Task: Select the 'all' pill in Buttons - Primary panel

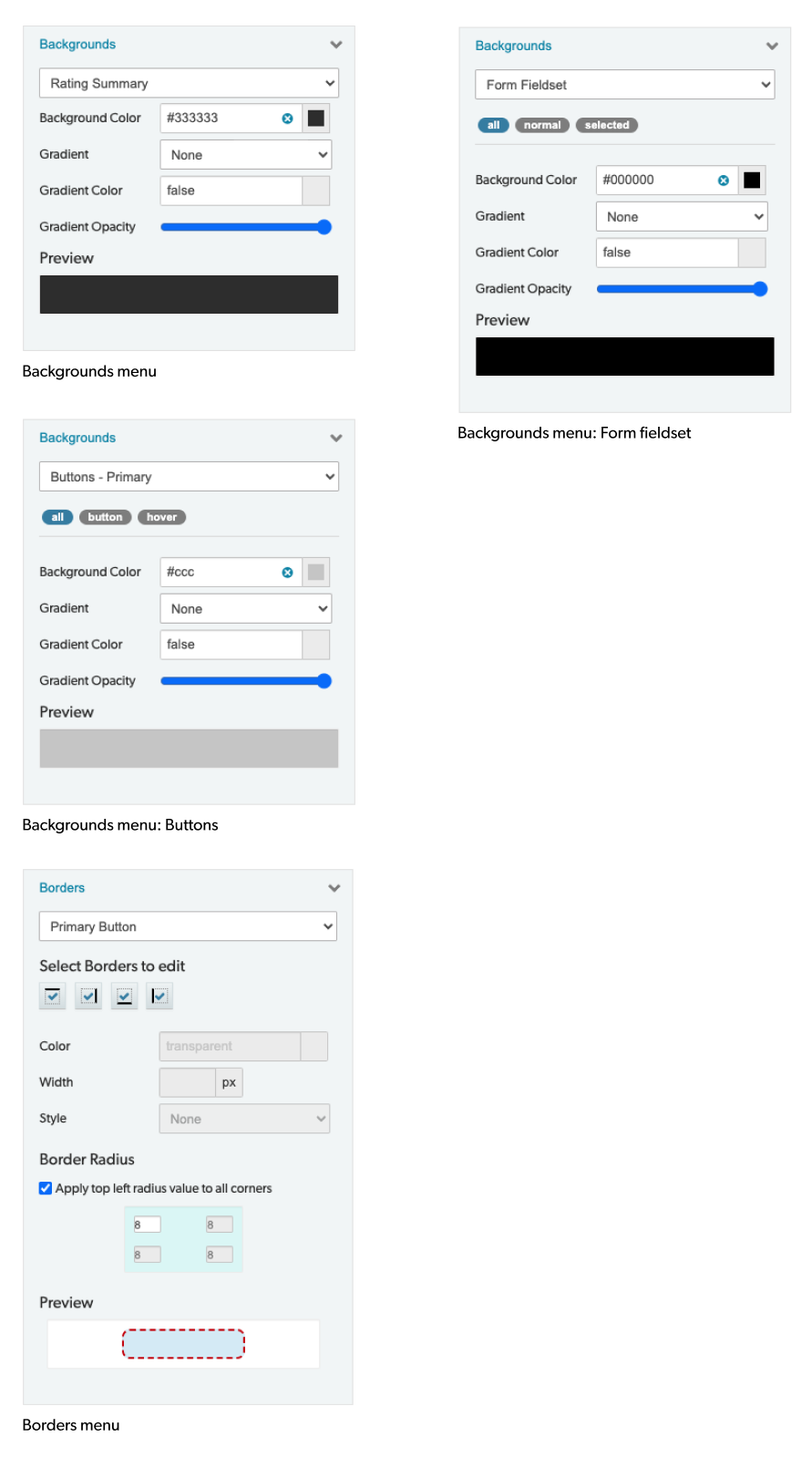Action: (x=57, y=518)
